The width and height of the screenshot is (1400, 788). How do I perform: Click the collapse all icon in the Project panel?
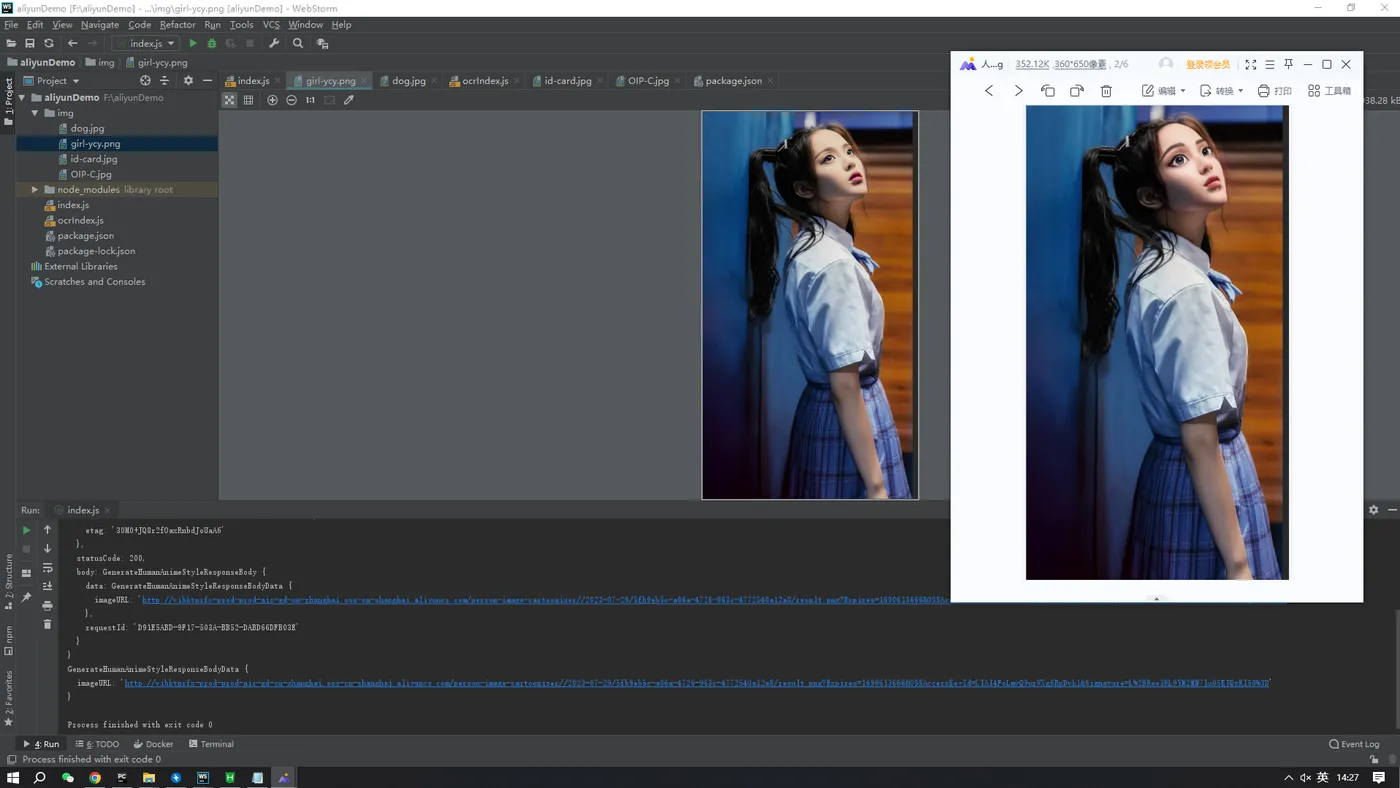click(x=164, y=80)
